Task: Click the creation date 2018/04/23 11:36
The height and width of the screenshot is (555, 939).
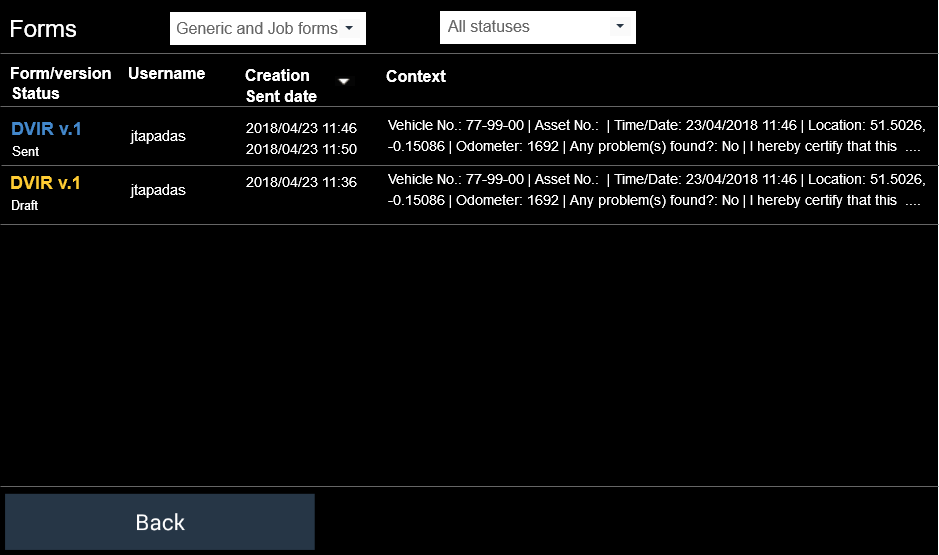Action: pyautogui.click(x=301, y=182)
